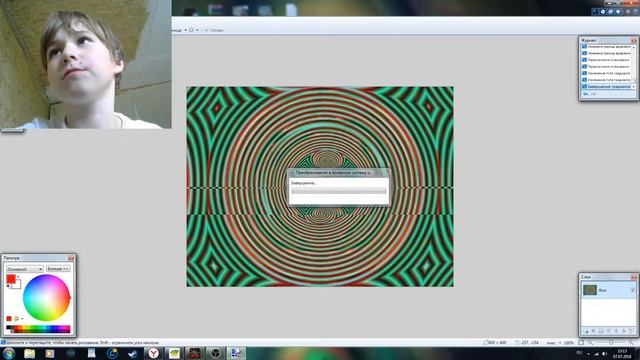The width and height of the screenshot is (640, 360).
Task: Close the Журнал history window
Action: point(634,40)
